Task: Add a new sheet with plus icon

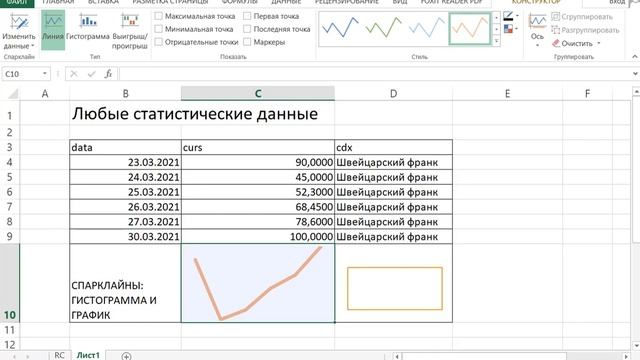Action: tap(127, 356)
